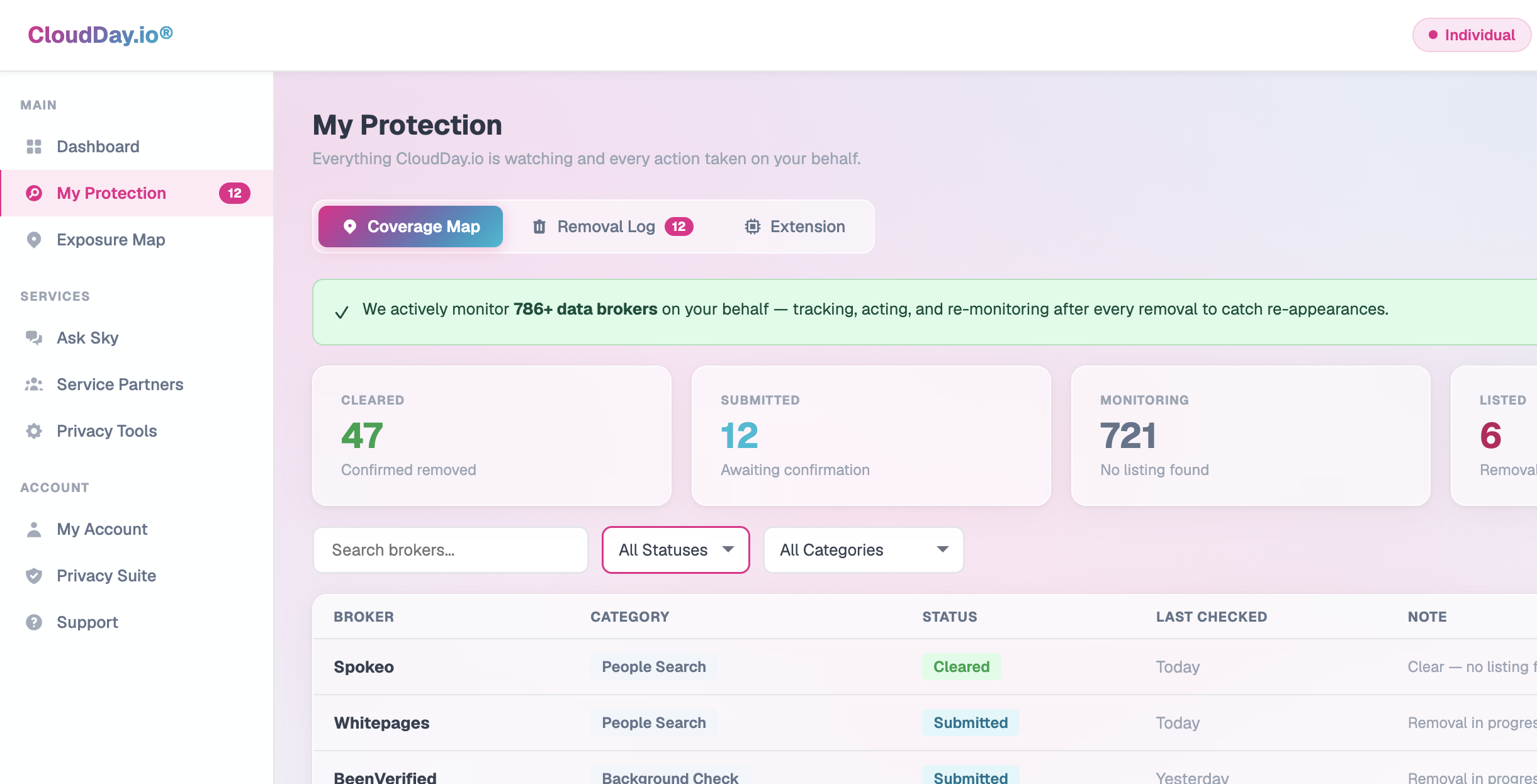Switch to the Coverage Map tab
The width and height of the screenshot is (1537, 784).
click(x=410, y=227)
